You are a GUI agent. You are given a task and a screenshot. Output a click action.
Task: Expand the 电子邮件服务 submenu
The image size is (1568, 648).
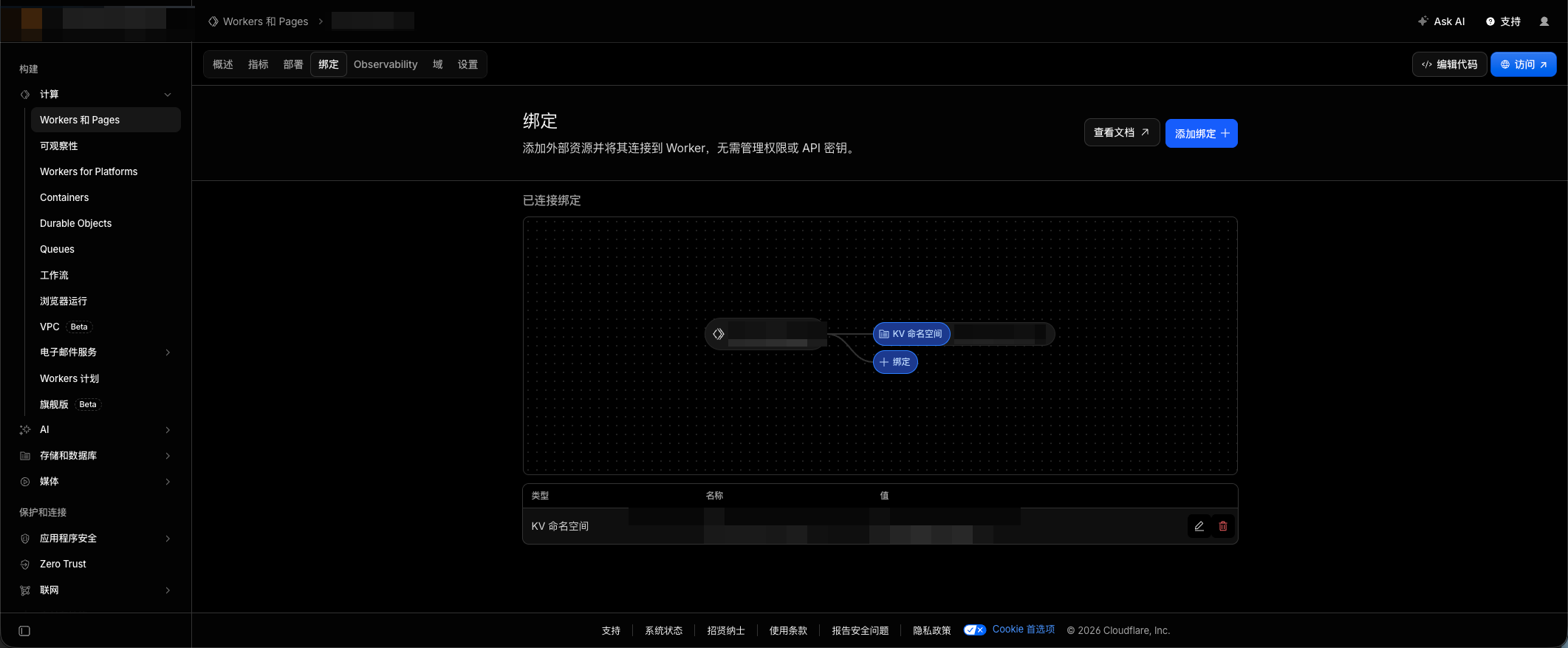pos(168,352)
